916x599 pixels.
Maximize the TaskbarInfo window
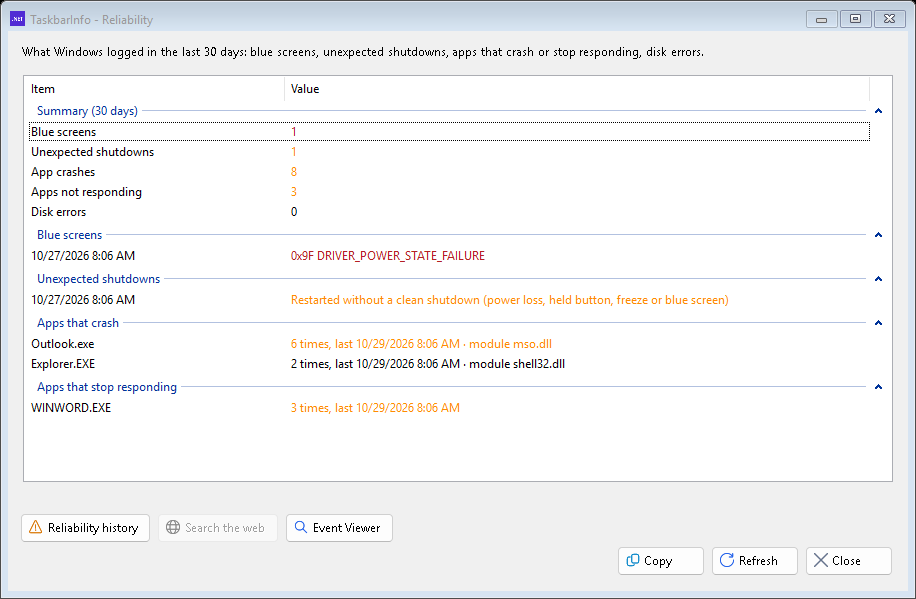(x=855, y=19)
